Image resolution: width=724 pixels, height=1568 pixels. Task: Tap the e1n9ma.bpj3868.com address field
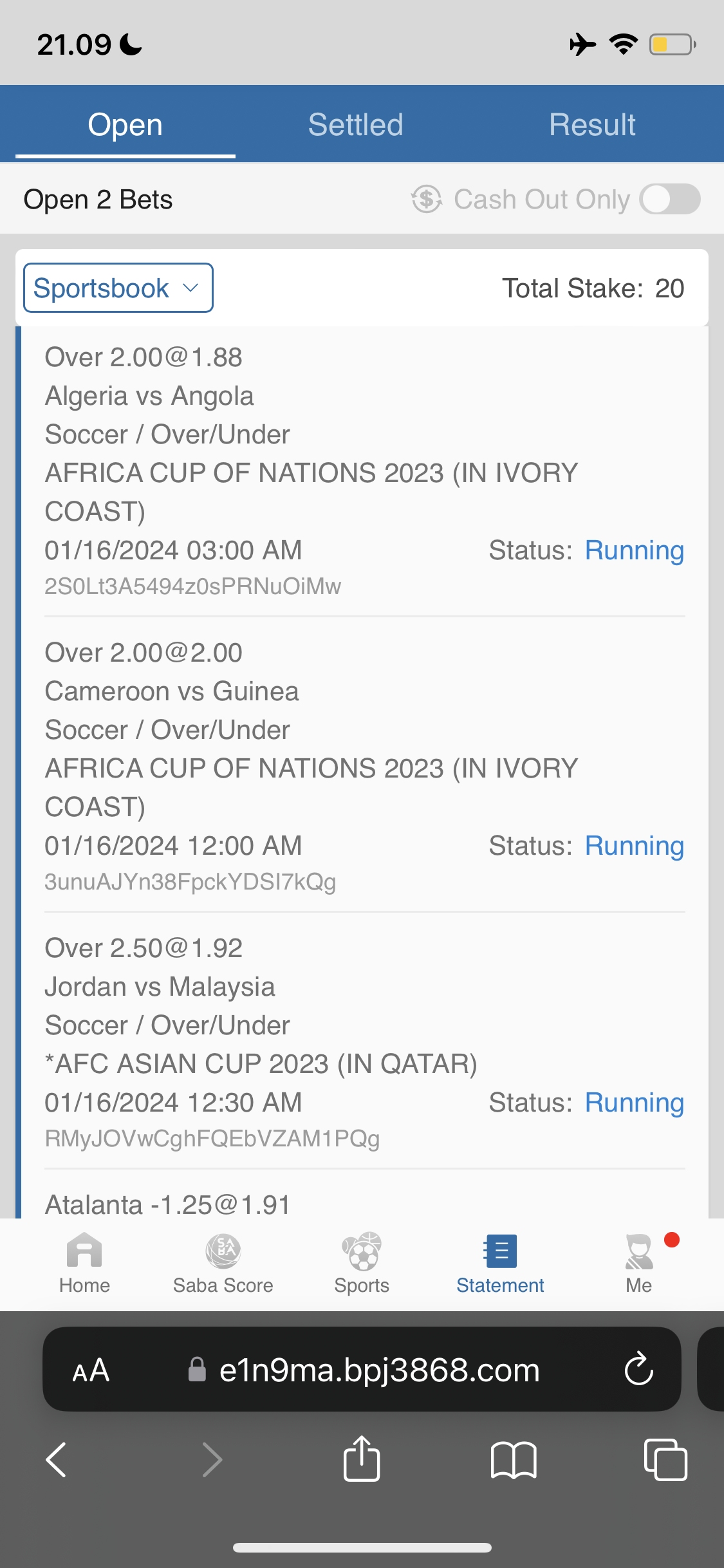378,1370
